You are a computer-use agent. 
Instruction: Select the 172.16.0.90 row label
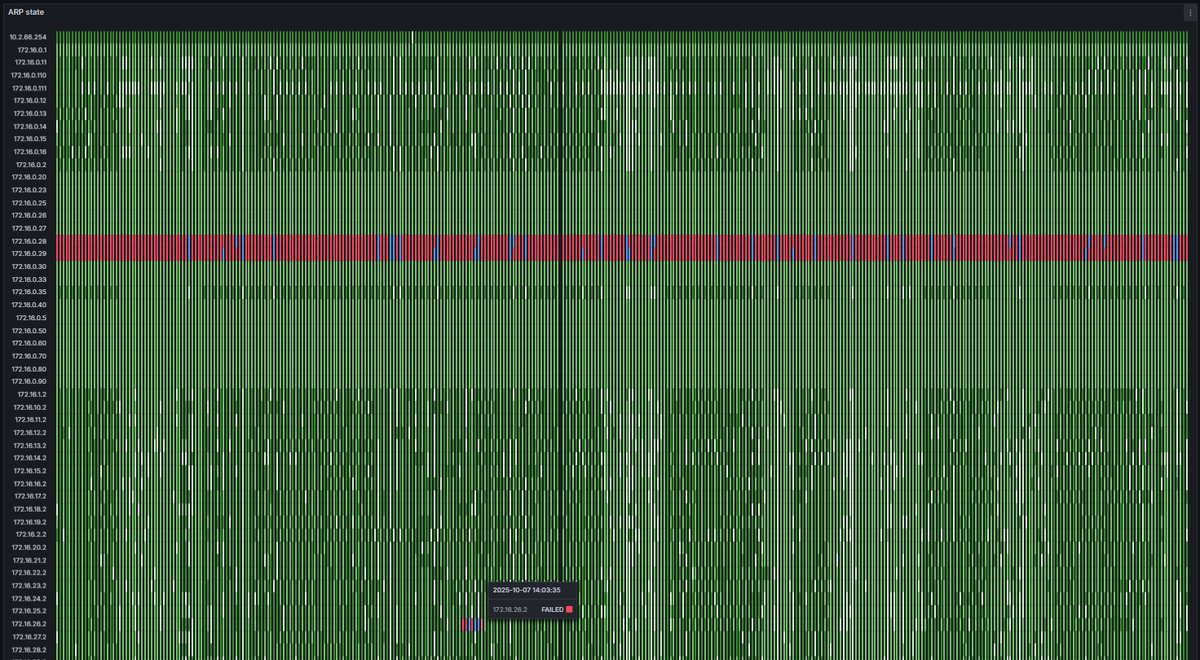[29, 381]
